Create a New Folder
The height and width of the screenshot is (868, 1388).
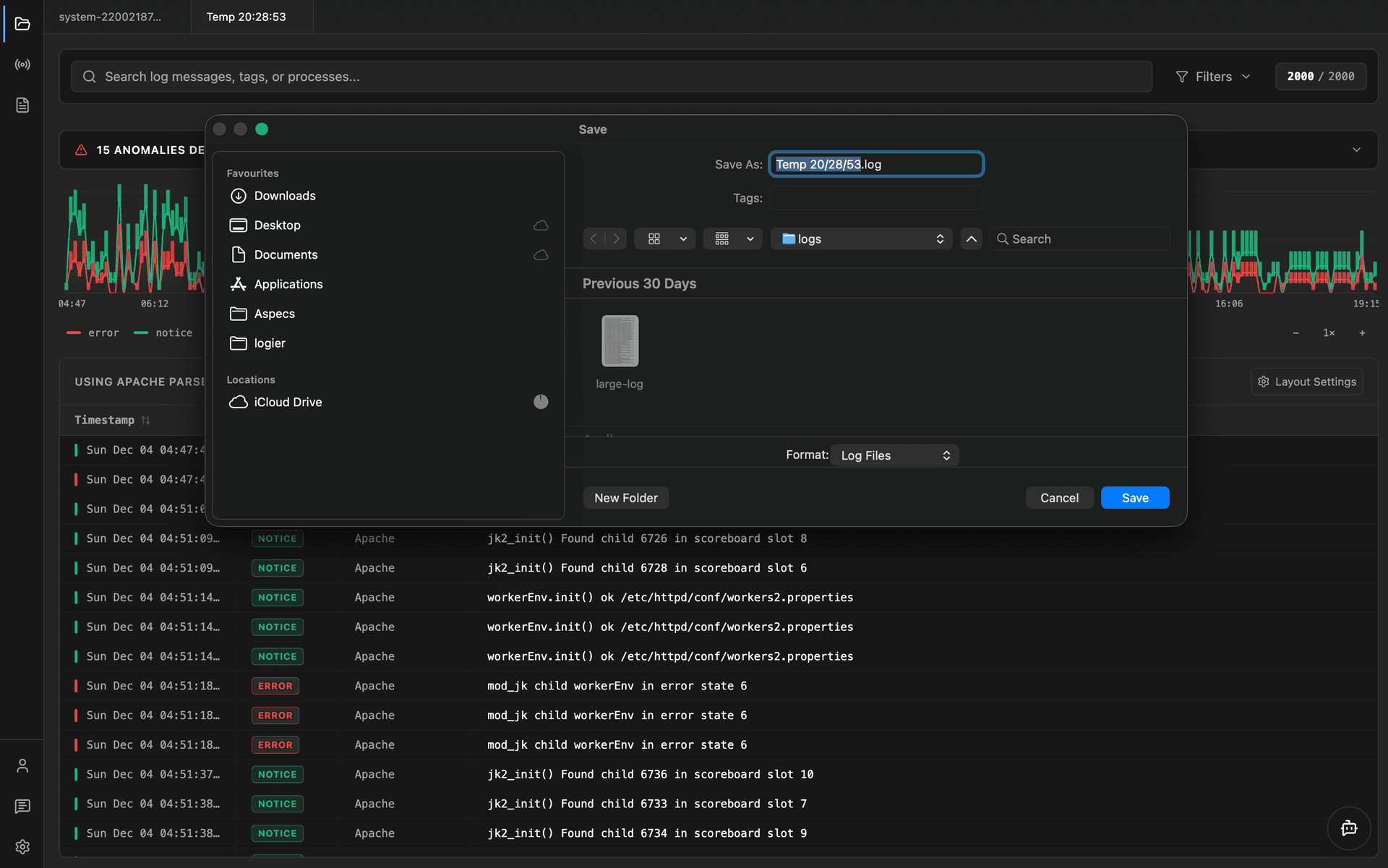[x=626, y=498]
